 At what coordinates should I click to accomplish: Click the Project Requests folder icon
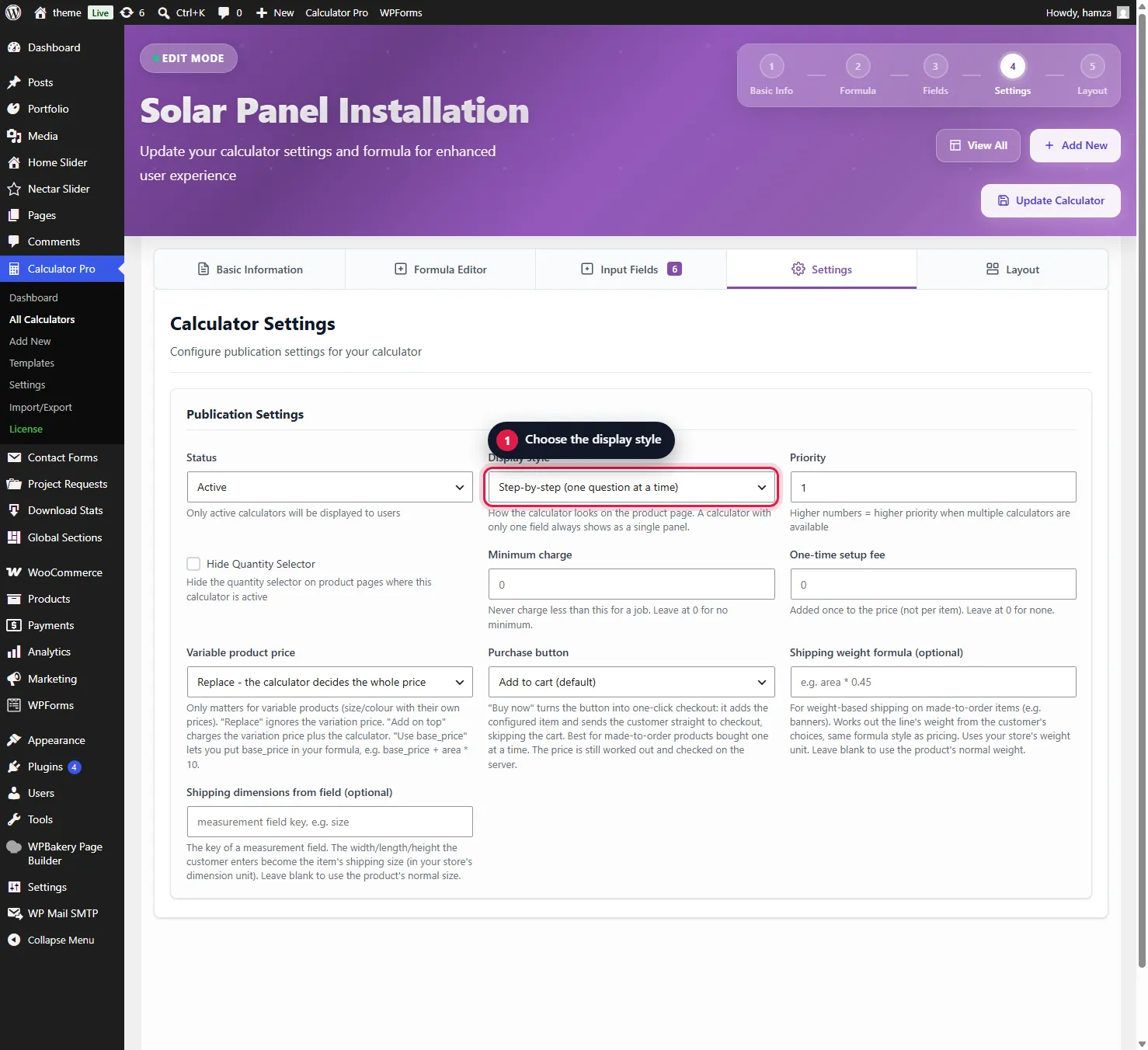coord(14,484)
